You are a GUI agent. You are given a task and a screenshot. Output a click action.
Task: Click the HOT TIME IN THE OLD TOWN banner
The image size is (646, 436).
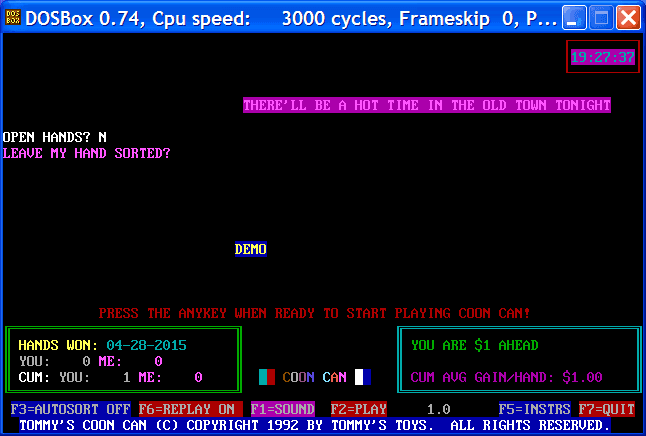[x=427, y=105]
